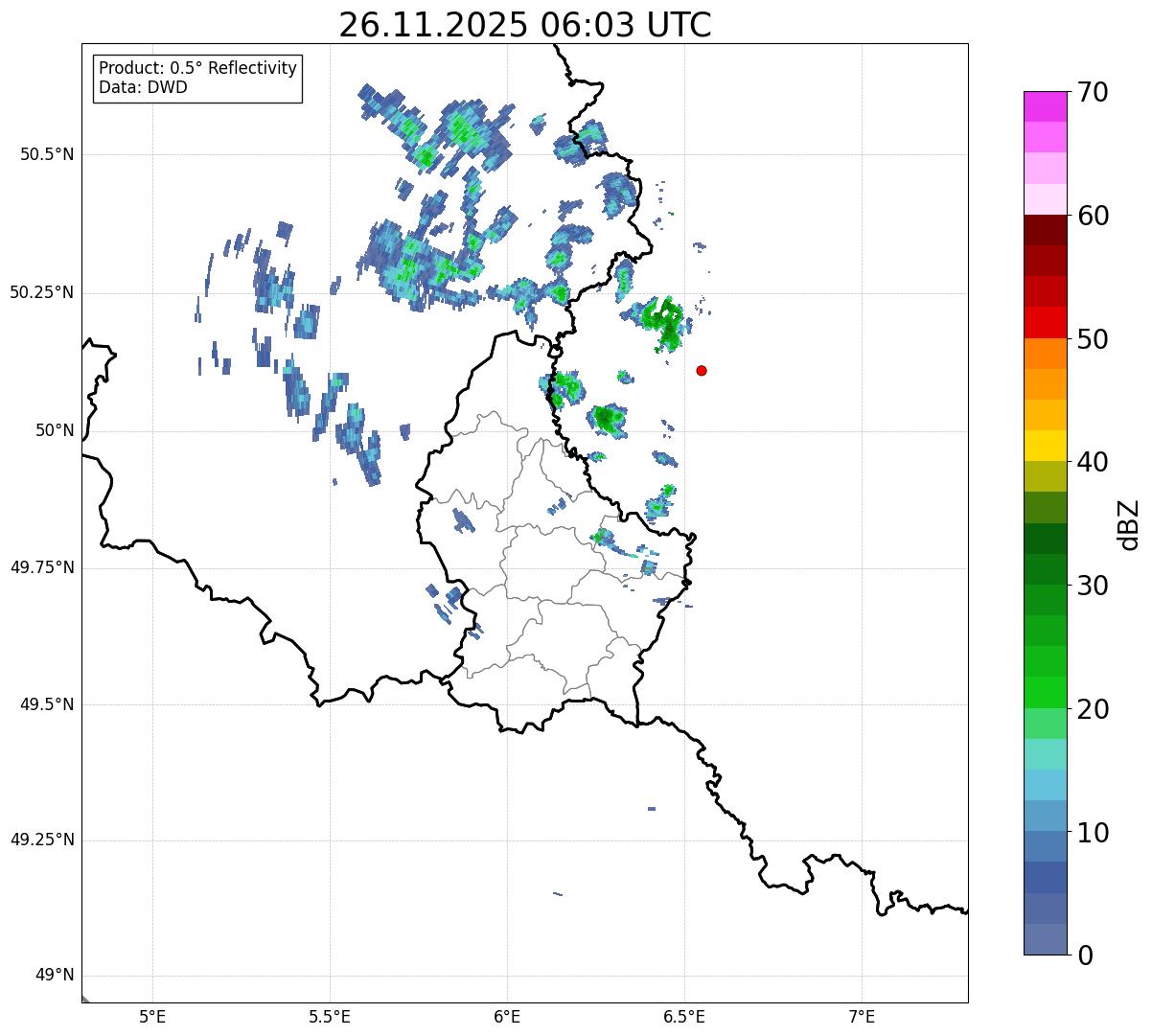Image resolution: width=1152 pixels, height=1036 pixels.
Task: Click the dBZ colorbar axis label
Action: 1129,524
